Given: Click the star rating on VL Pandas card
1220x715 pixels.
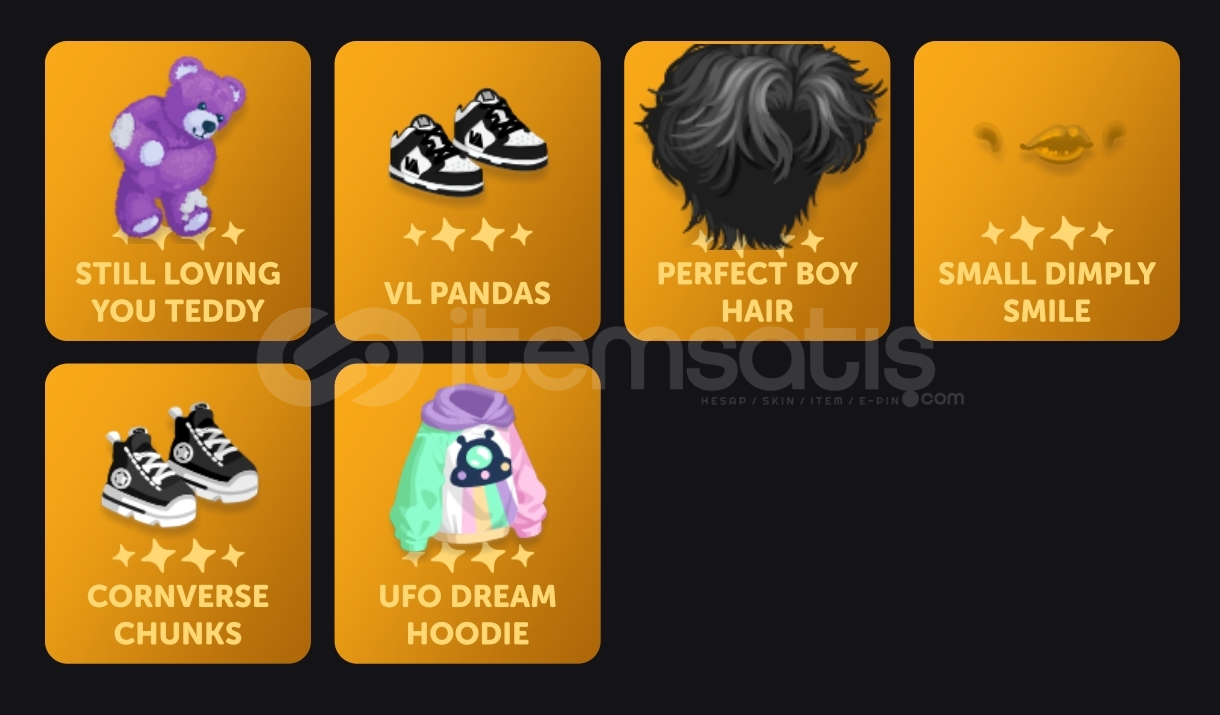Looking at the screenshot, I should [468, 235].
